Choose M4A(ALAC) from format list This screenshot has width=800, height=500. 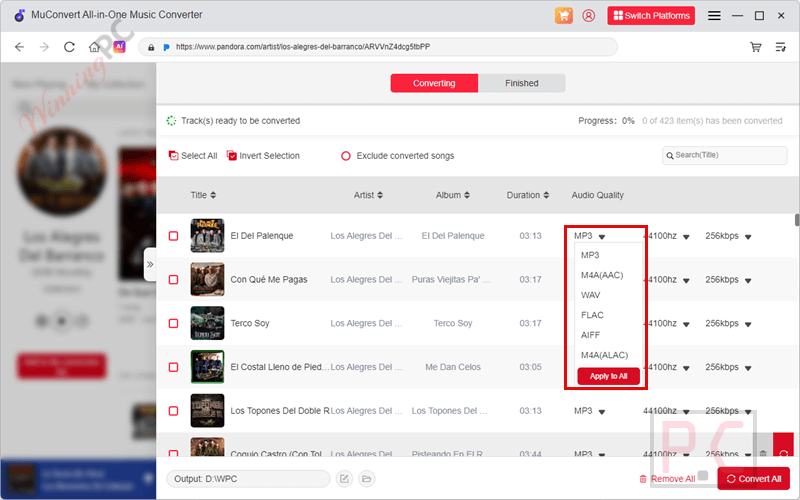click(x=604, y=355)
